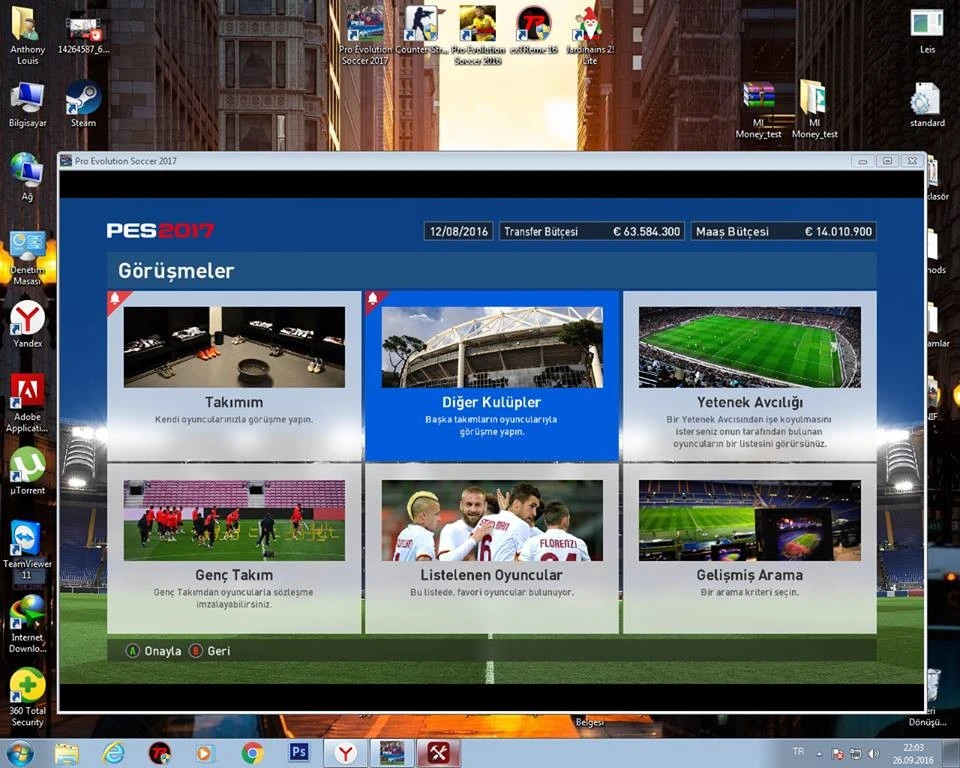Screen dimensions: 960x768
Task: Click the Transfer Bütçesi budget field
Action: (591, 231)
